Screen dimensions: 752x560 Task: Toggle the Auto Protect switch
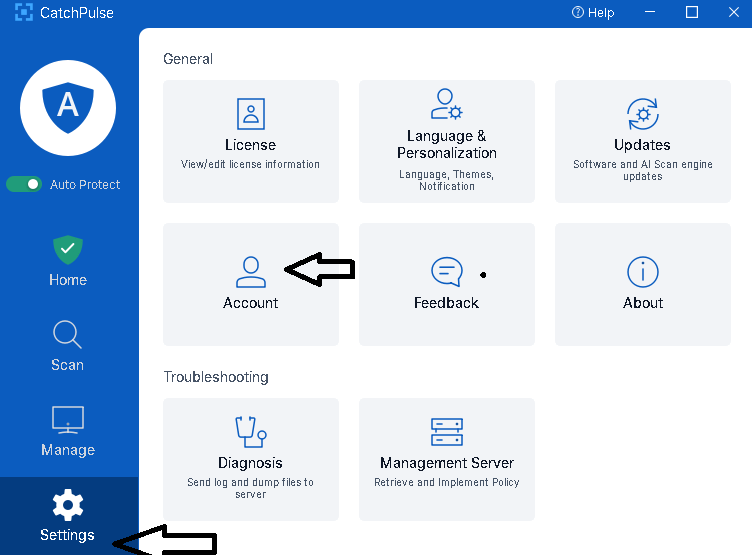click(24, 184)
